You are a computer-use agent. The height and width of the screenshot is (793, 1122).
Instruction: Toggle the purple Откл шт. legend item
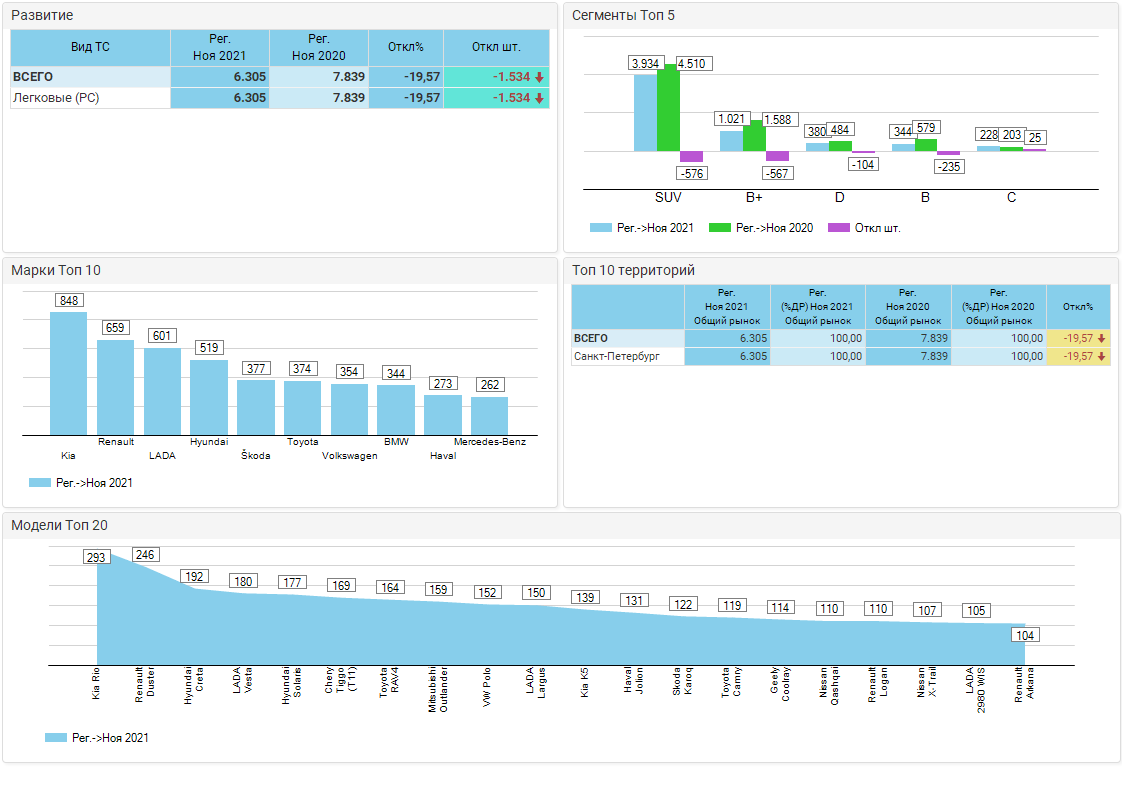(x=839, y=228)
